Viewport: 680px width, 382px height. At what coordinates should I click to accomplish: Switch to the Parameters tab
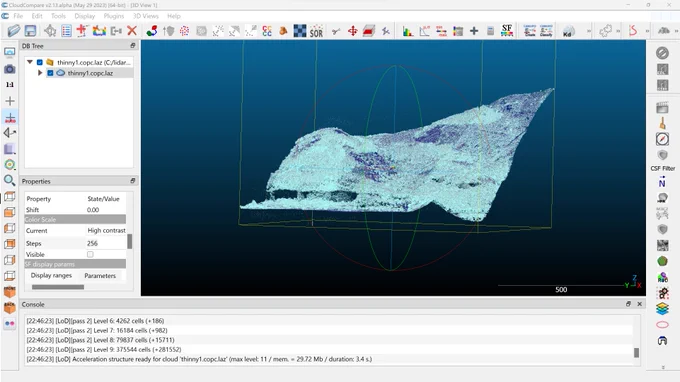100,276
